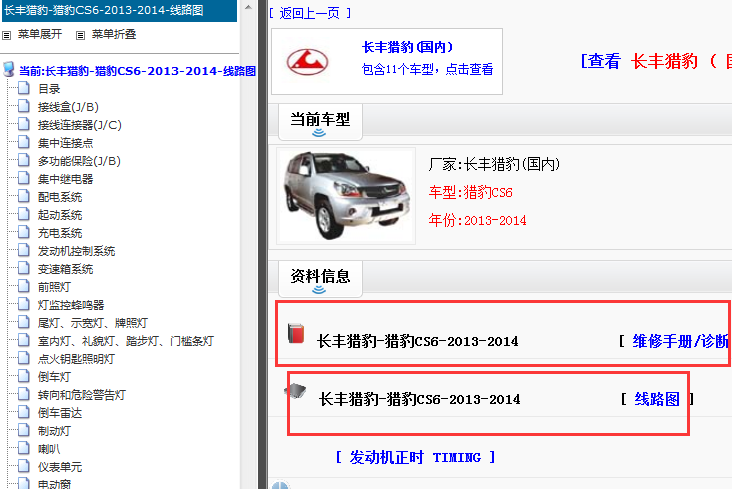
Task: Open 长丰猎豹(国内) brand link
Action: (x=408, y=47)
